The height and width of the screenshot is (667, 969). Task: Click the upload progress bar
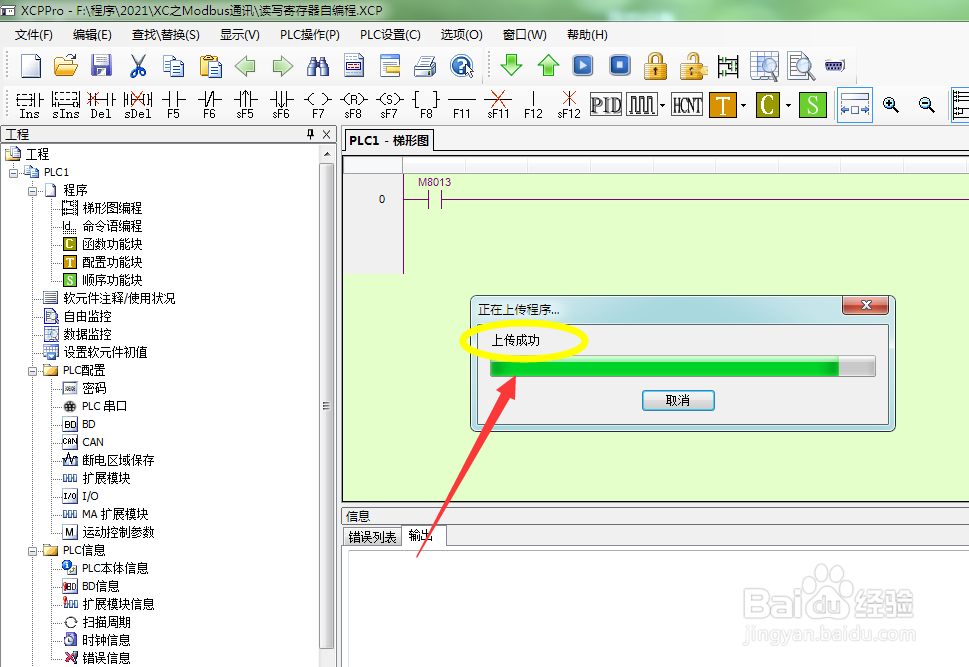pyautogui.click(x=682, y=366)
